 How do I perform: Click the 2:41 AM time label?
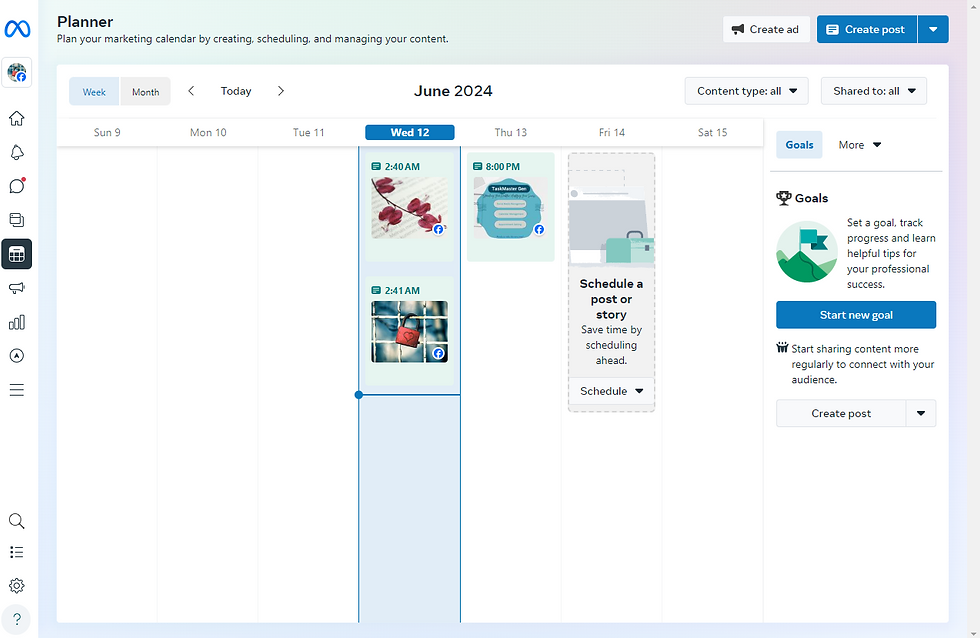pyautogui.click(x=402, y=291)
